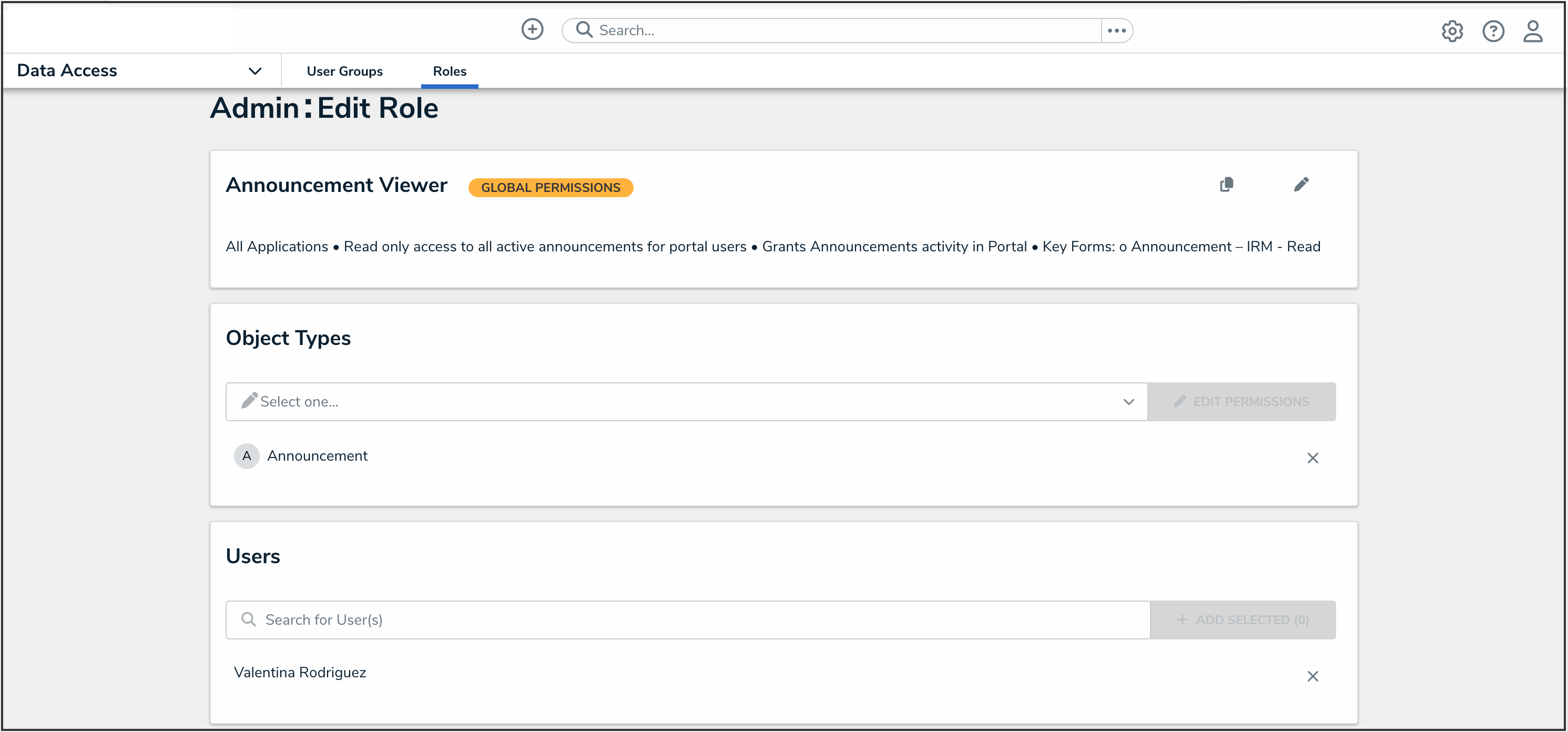Click the object type dropdown chevron arrow
Screen dimensions: 1568x732
(1128, 402)
